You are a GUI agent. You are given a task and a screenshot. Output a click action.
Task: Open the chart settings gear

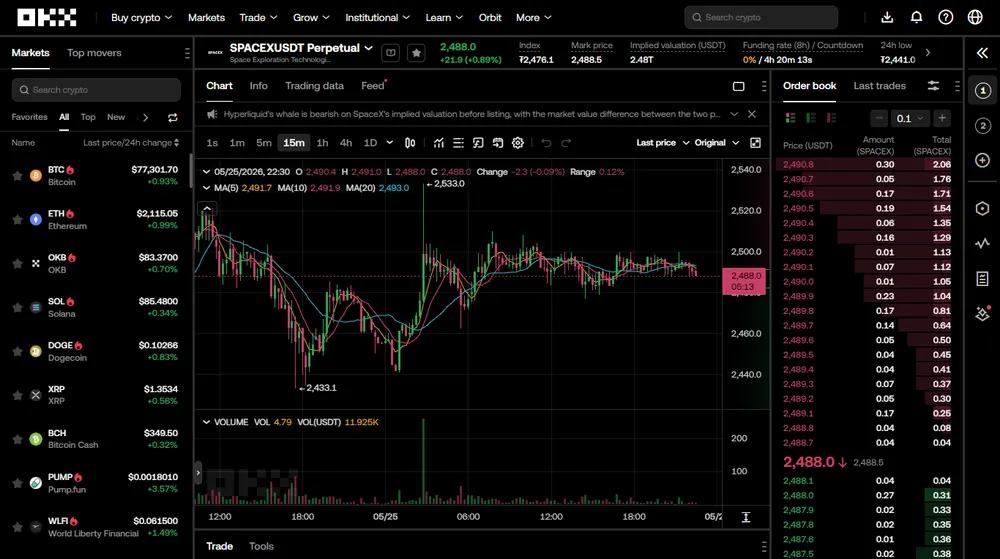tap(518, 143)
